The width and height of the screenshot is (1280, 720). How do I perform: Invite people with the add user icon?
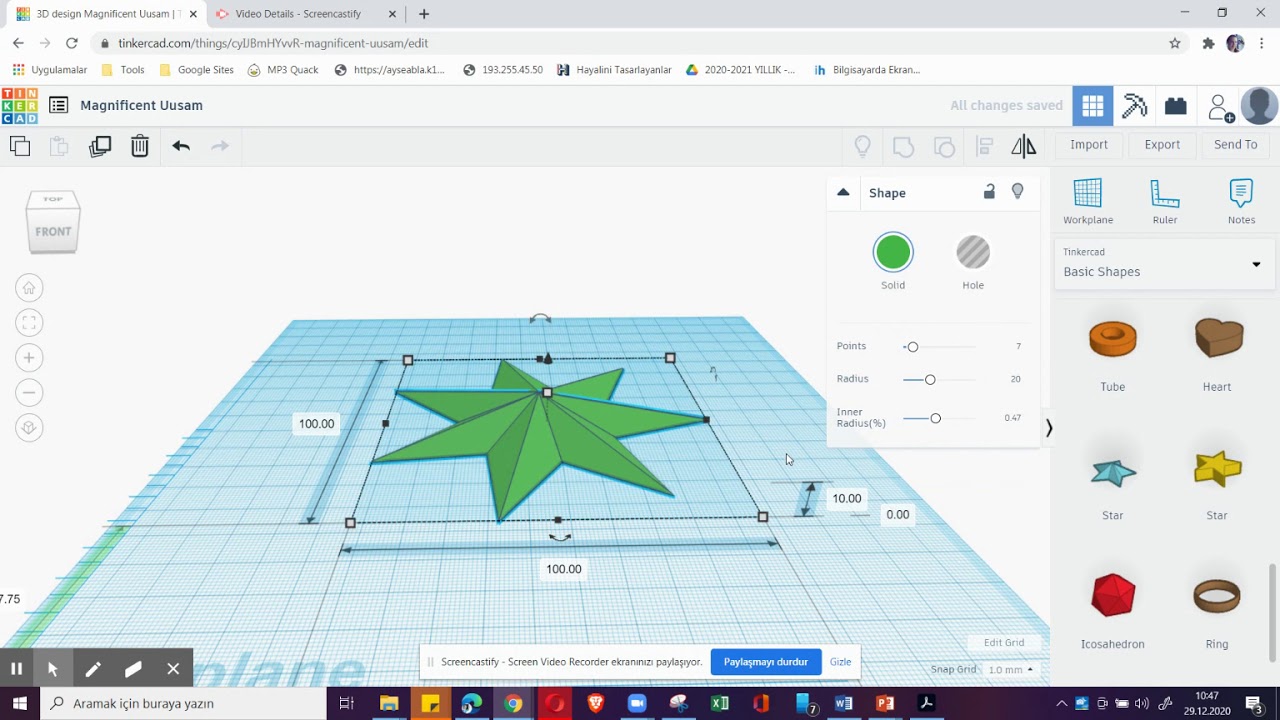(1220, 107)
